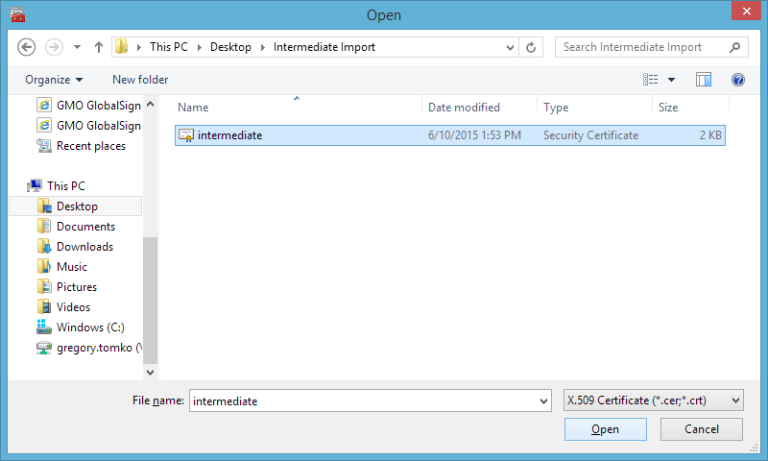Open the File name history dropdown arrow
The image size is (768, 461).
[x=543, y=401]
